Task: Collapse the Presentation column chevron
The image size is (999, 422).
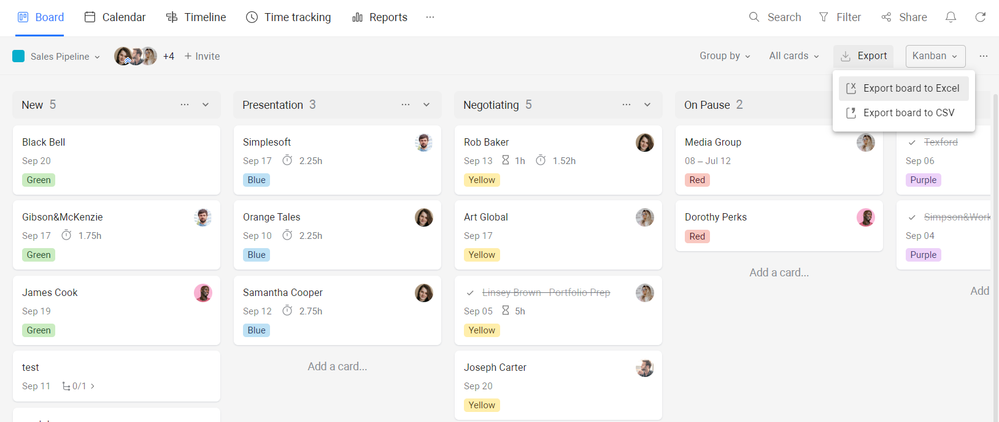Action: click(426, 105)
